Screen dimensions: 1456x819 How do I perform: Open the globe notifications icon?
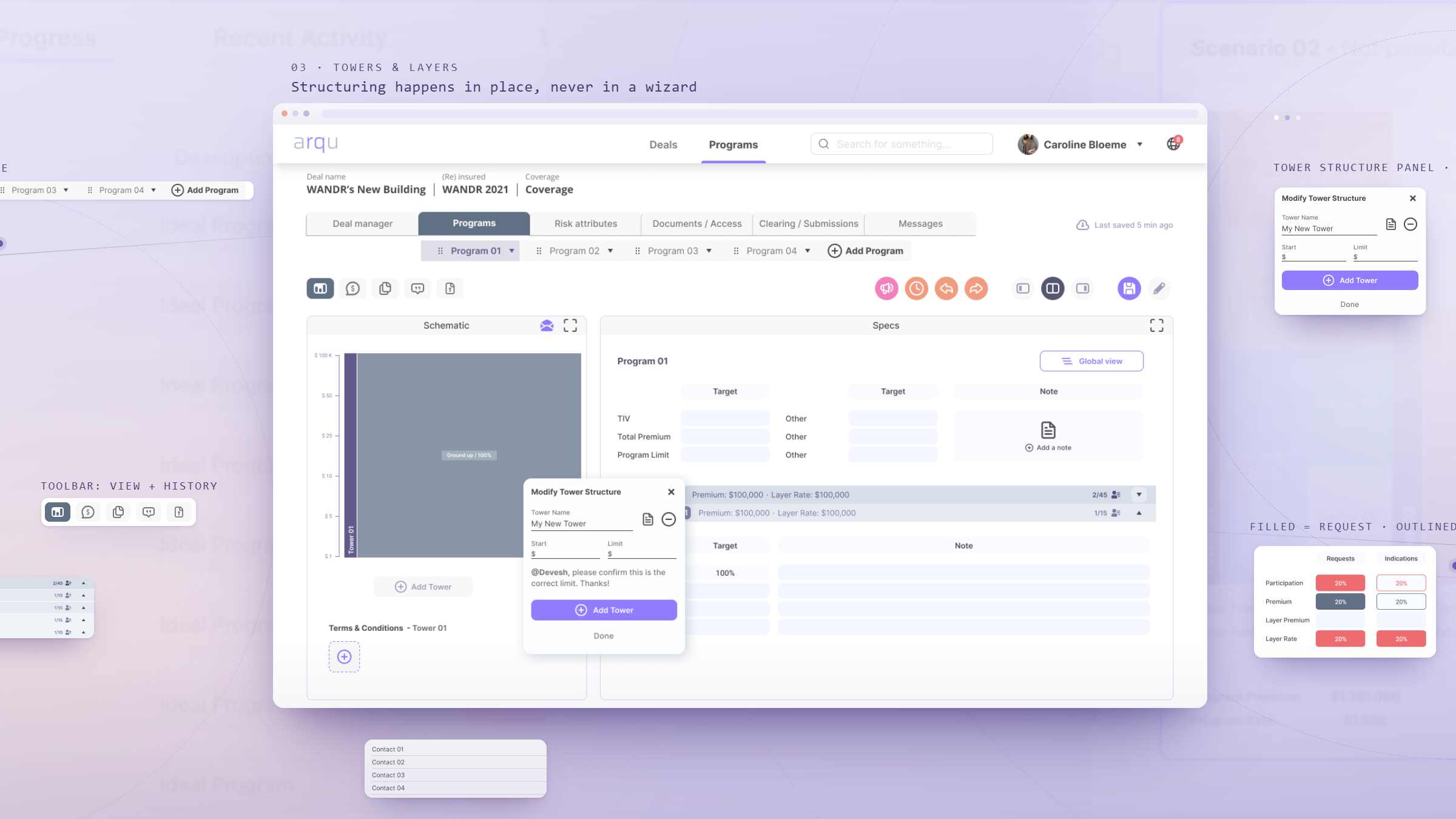1174,144
